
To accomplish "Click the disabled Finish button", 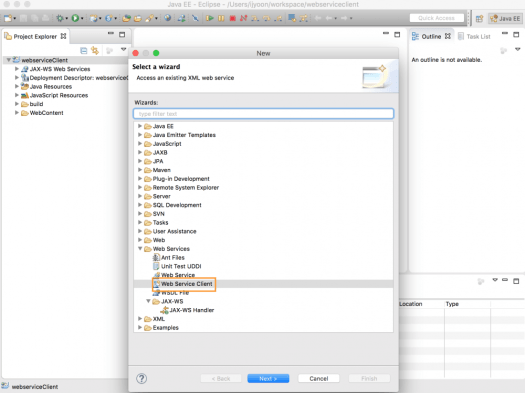I will point(369,379).
